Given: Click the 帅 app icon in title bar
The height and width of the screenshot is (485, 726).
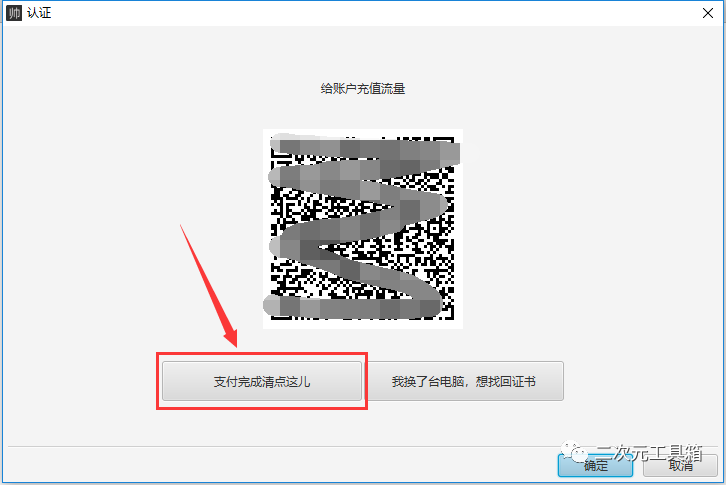Looking at the screenshot, I should [x=14, y=13].
